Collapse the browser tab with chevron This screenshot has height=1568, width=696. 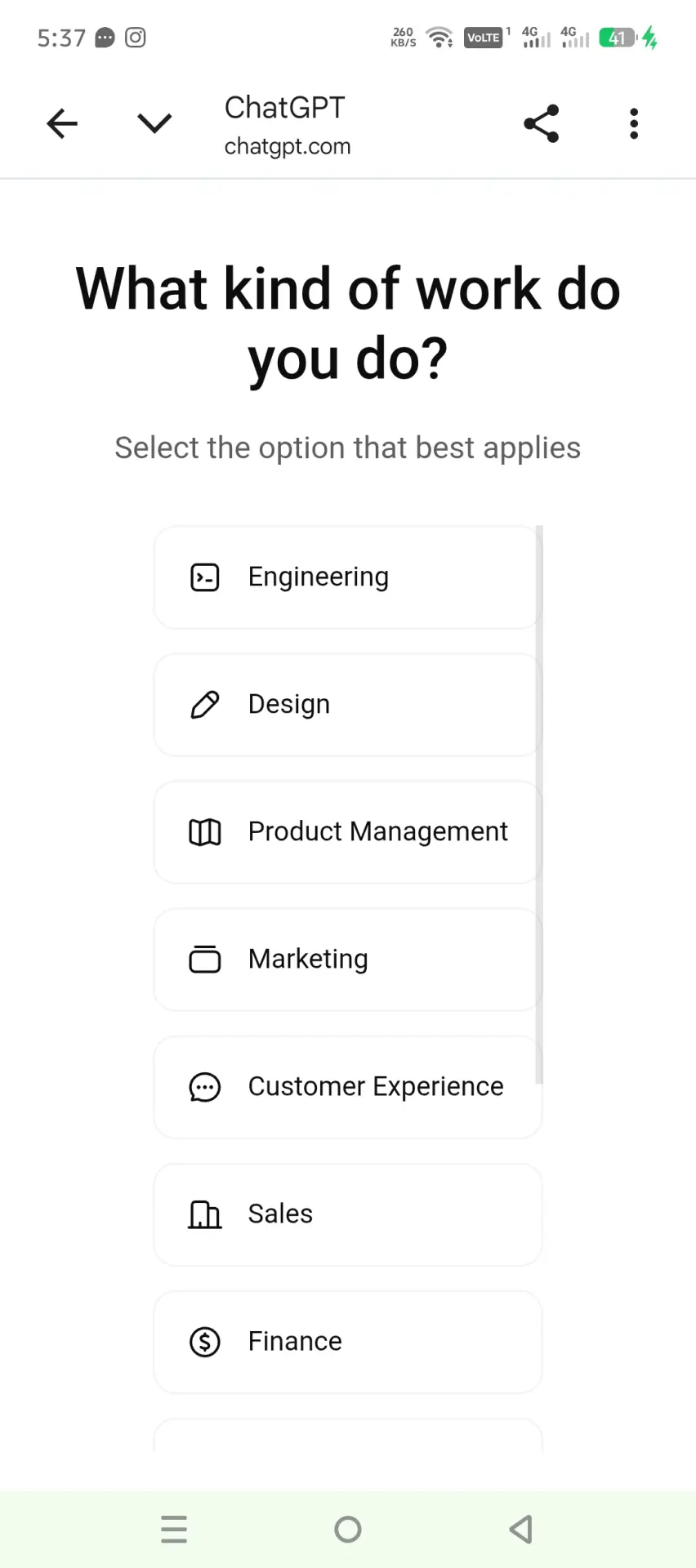(154, 123)
